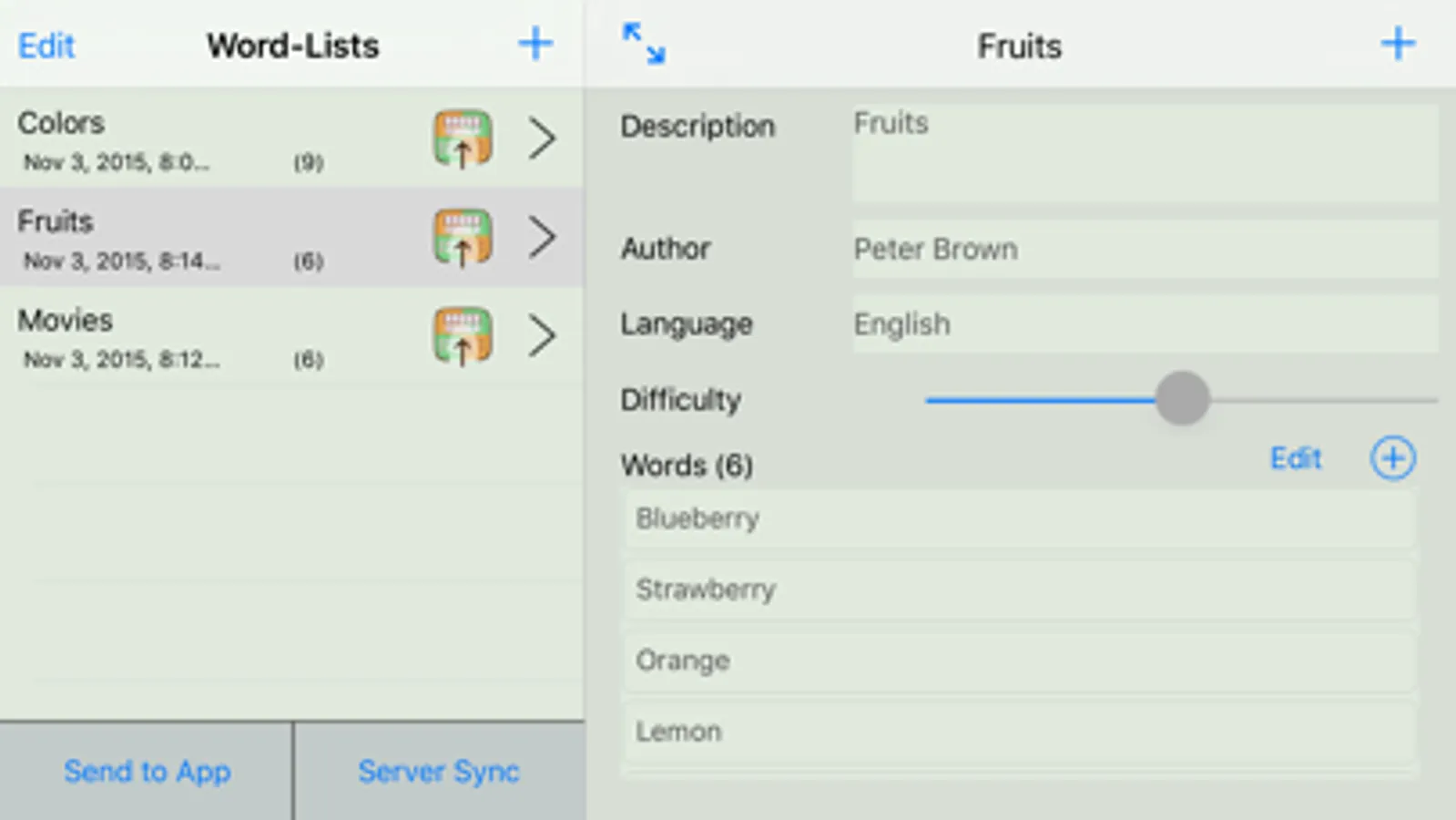Open the Fruits list using its chevron
Viewport: 1456px width, 820px height.
(543, 238)
